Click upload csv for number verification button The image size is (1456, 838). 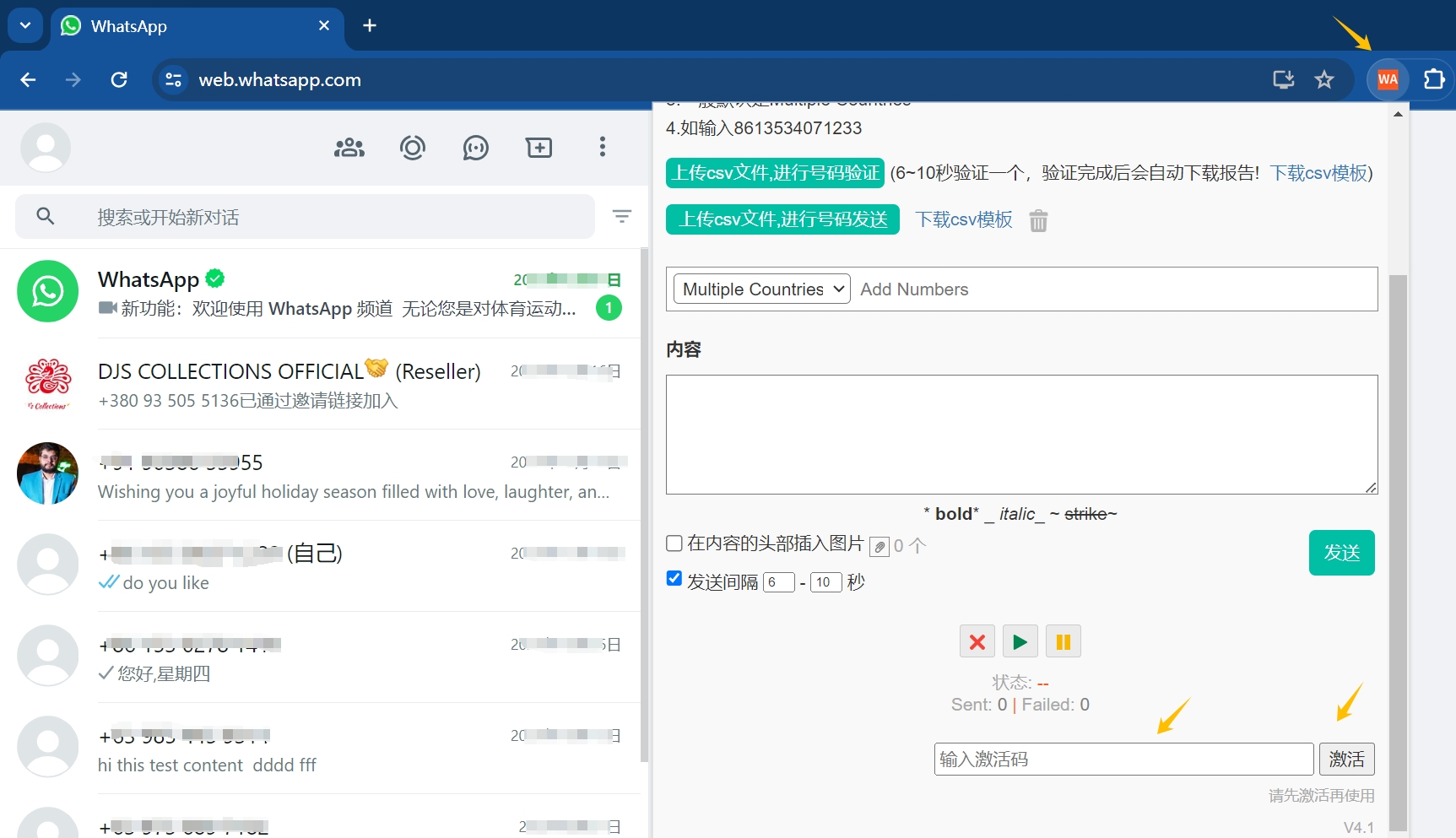[x=775, y=173]
